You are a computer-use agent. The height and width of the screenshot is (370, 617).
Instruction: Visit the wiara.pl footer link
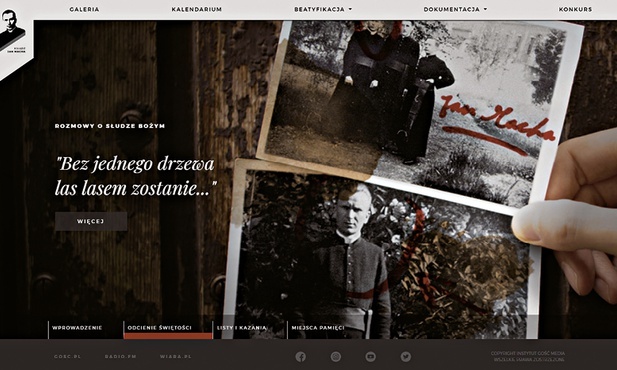click(175, 356)
